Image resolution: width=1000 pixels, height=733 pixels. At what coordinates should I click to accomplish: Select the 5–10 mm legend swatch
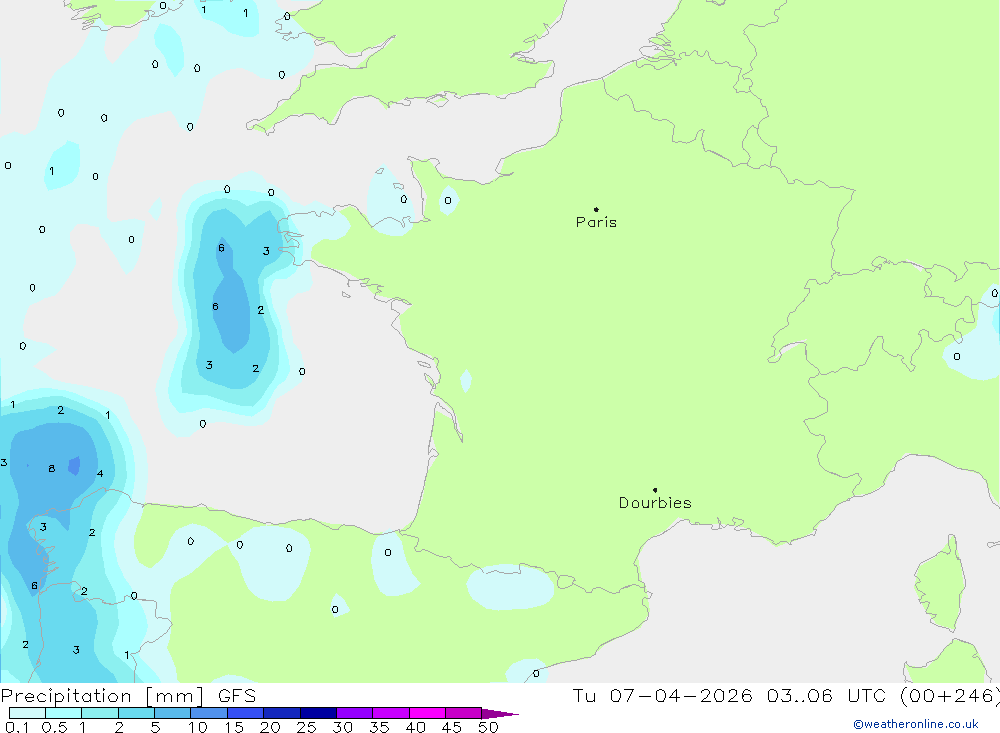pyautogui.click(x=172, y=713)
